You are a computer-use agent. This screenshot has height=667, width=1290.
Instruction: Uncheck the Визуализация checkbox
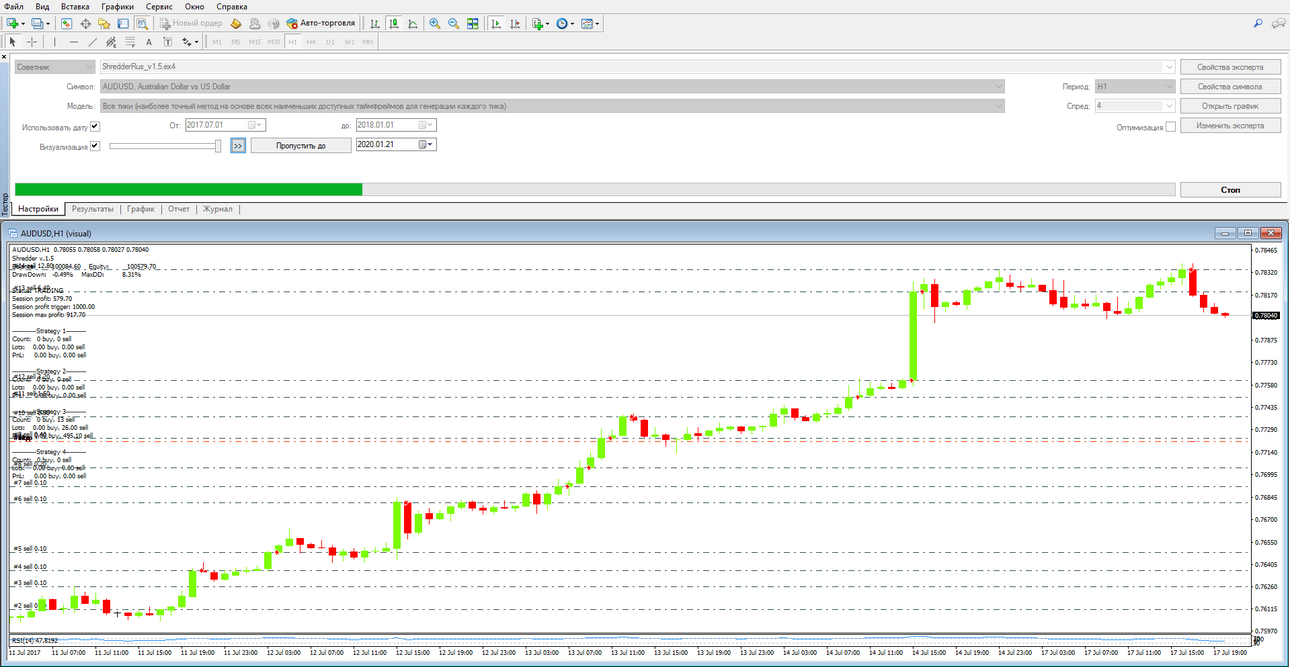coord(95,146)
